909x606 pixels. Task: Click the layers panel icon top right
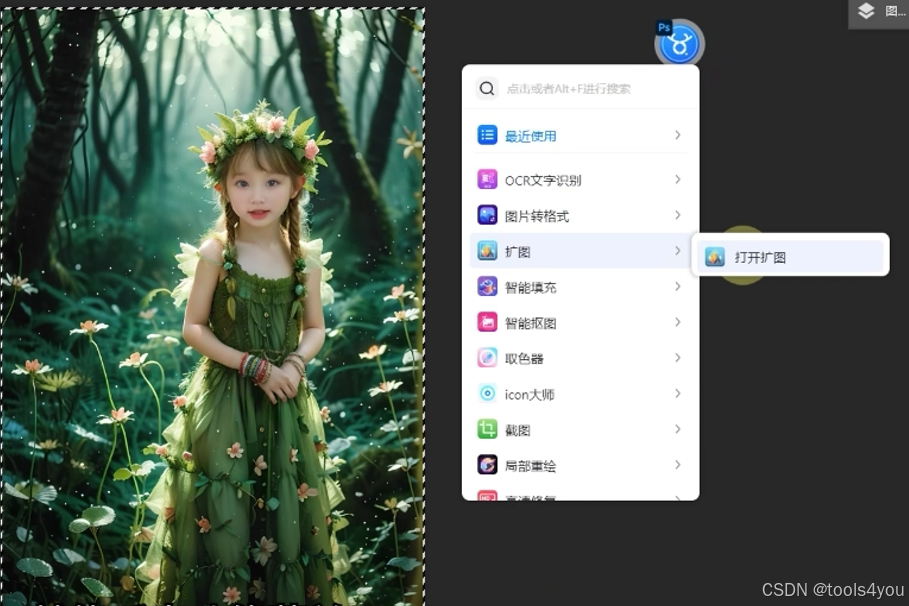tap(866, 11)
